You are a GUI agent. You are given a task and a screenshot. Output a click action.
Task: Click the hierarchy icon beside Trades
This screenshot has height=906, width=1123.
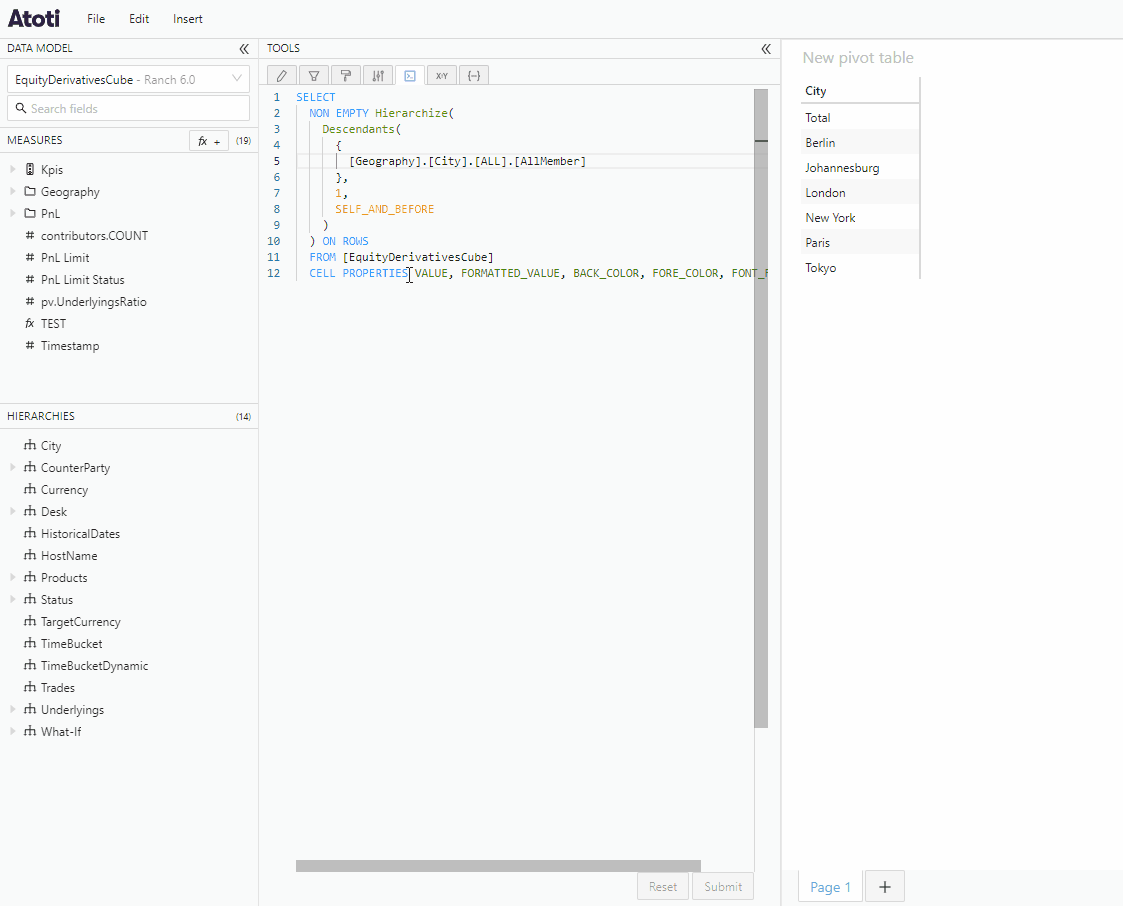tap(30, 688)
